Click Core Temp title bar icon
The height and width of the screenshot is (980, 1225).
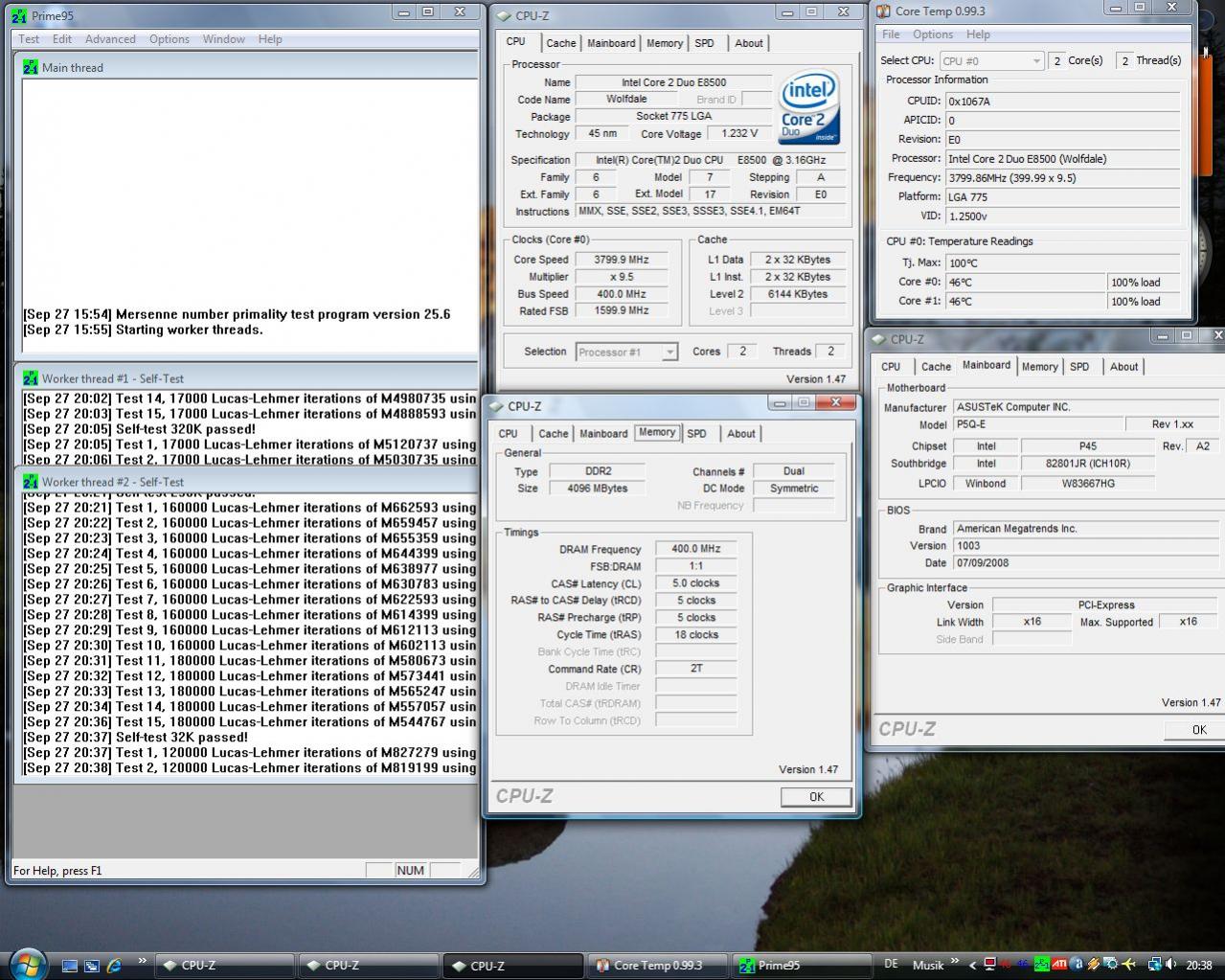click(x=883, y=11)
